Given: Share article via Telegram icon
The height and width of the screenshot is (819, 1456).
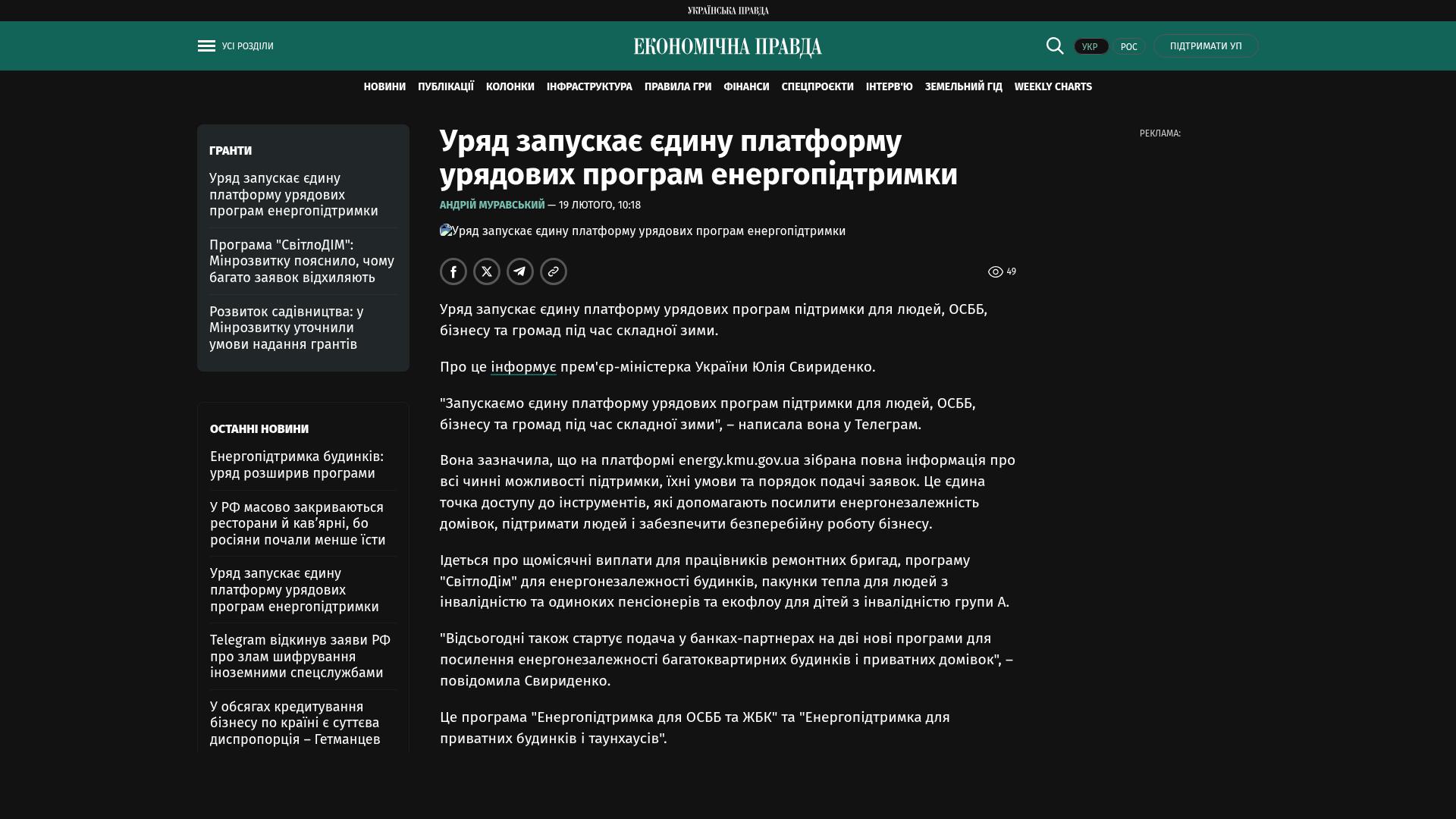Looking at the screenshot, I should click(520, 271).
